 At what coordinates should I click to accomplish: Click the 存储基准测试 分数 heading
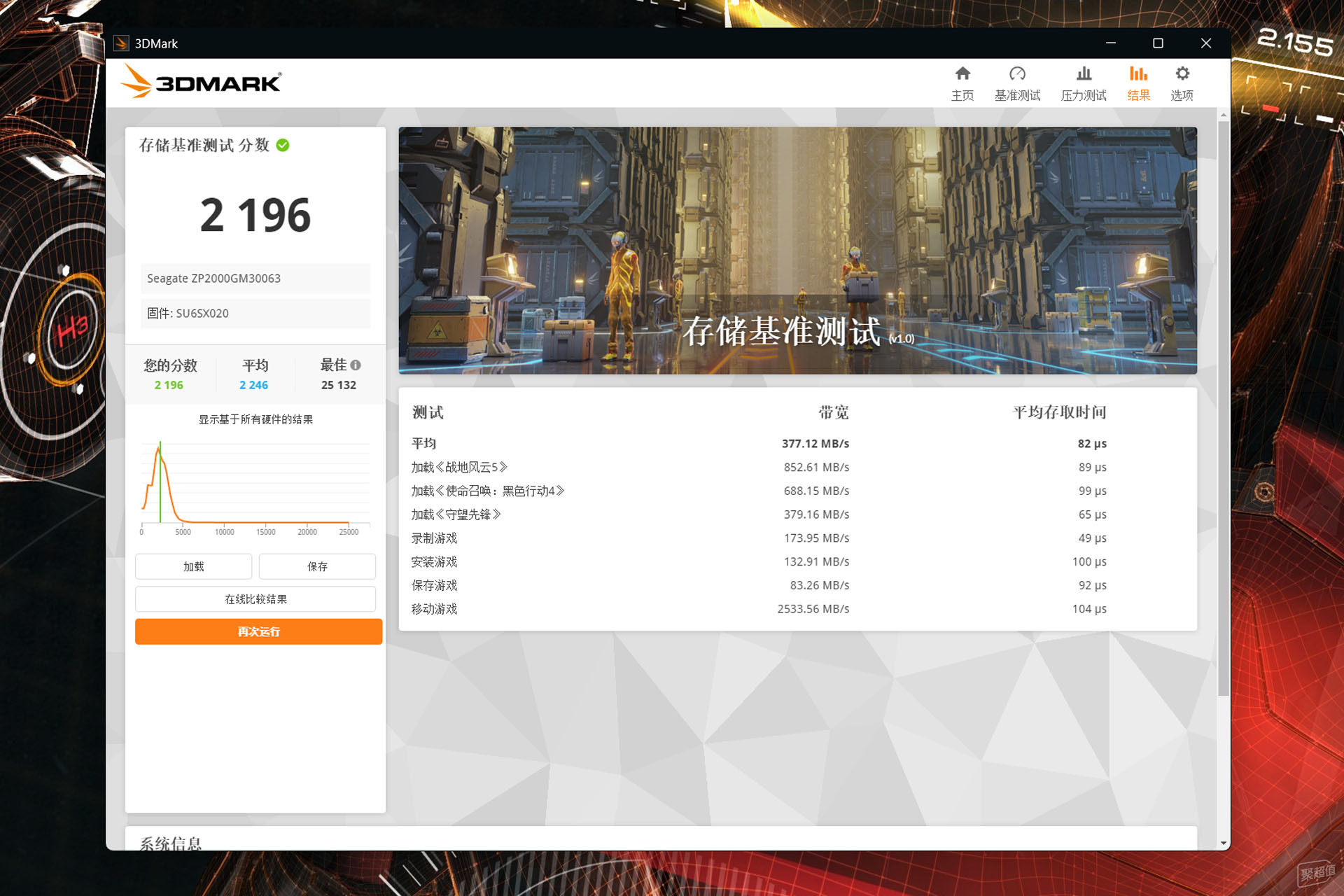[204, 145]
